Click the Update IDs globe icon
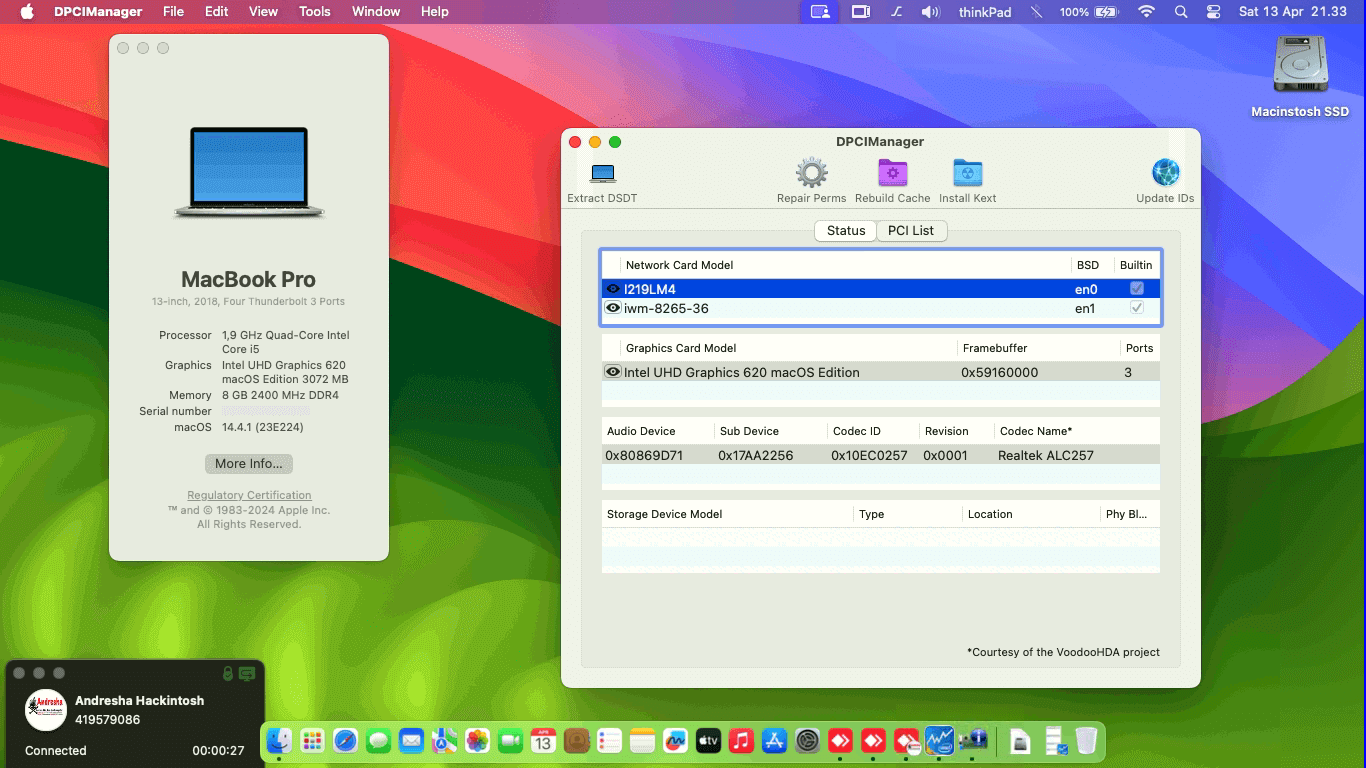 (x=1165, y=173)
